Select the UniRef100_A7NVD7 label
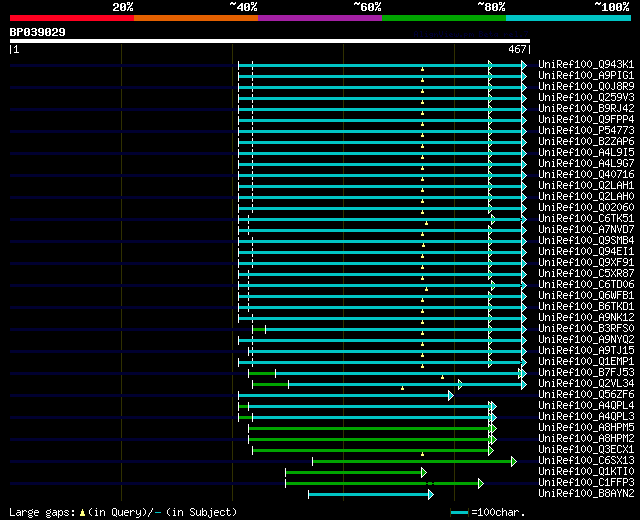The width and height of the screenshot is (640, 520). (x=586, y=230)
